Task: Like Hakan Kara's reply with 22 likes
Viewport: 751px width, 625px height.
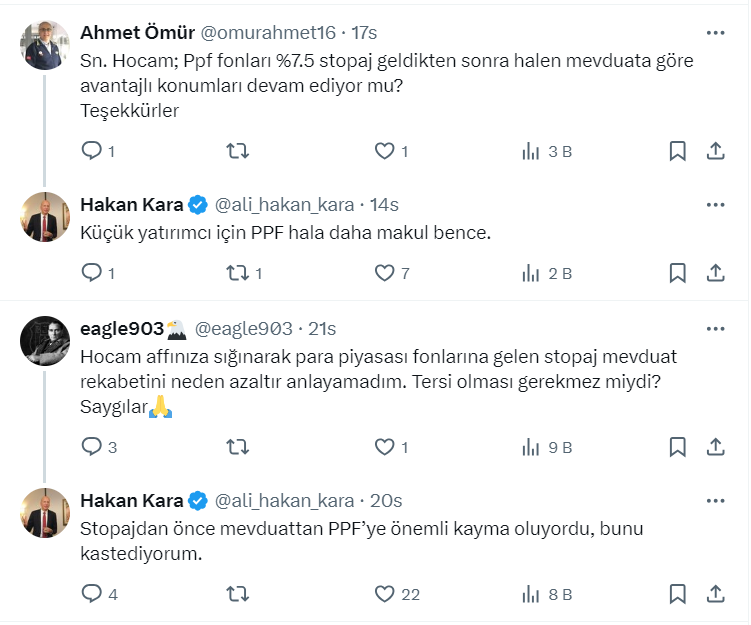Action: tap(384, 594)
